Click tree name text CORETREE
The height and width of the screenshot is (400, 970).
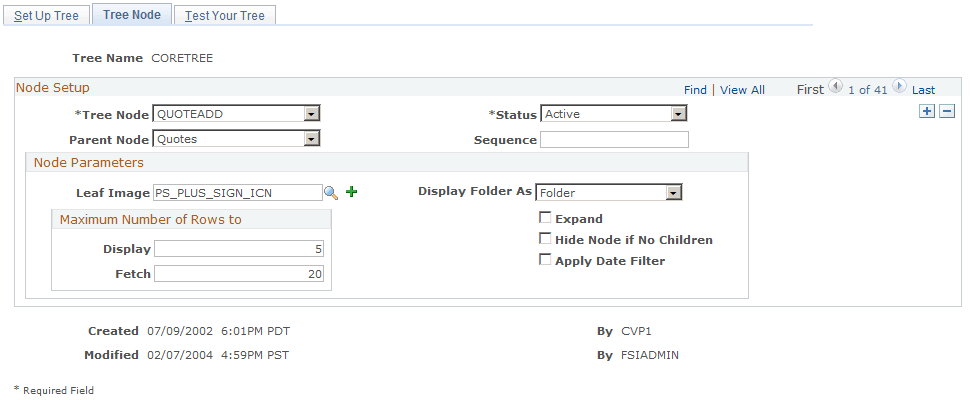[x=182, y=58]
